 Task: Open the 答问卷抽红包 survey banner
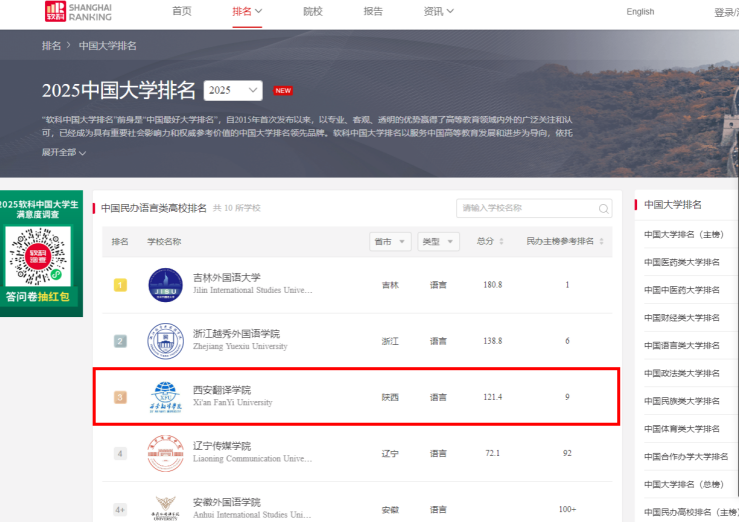[38, 297]
